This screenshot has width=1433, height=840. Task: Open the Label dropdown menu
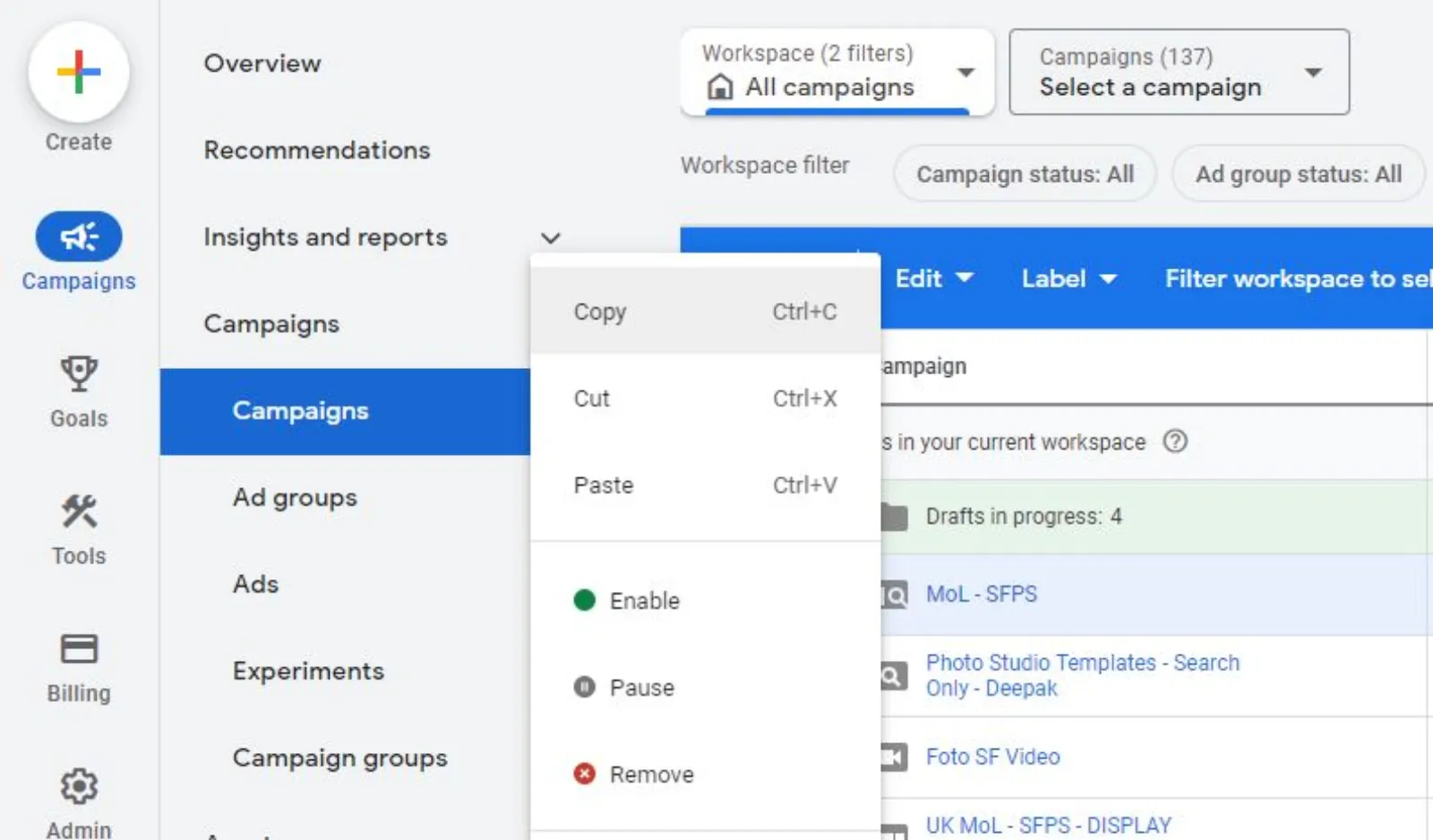tap(1069, 279)
